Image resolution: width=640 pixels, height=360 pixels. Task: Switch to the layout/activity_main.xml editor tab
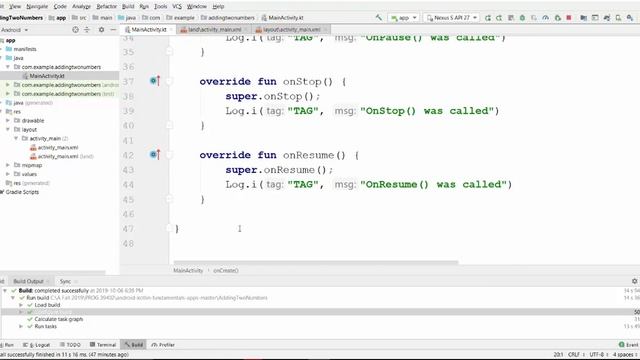[291, 30]
